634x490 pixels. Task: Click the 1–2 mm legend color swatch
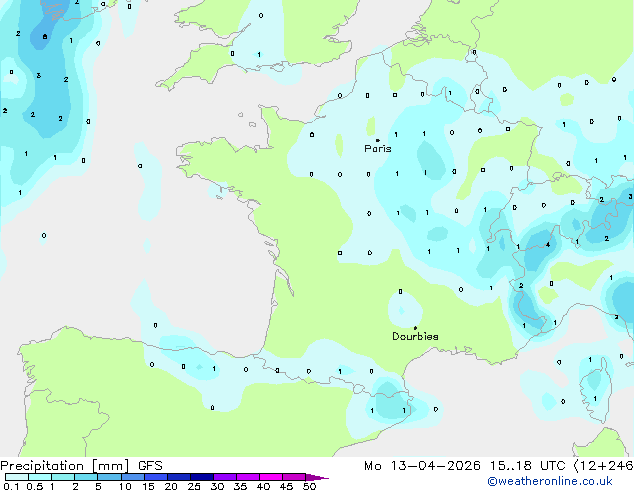coord(63,477)
